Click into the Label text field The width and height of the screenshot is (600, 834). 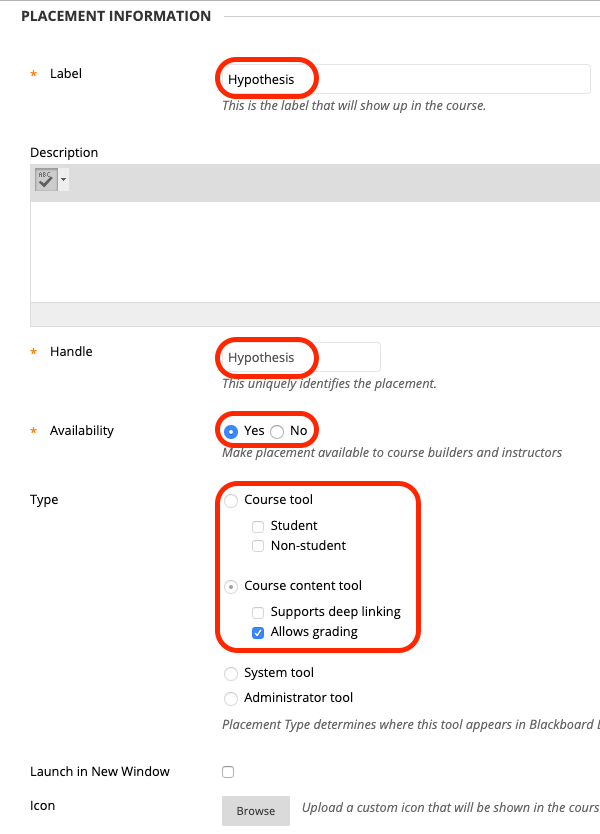406,79
